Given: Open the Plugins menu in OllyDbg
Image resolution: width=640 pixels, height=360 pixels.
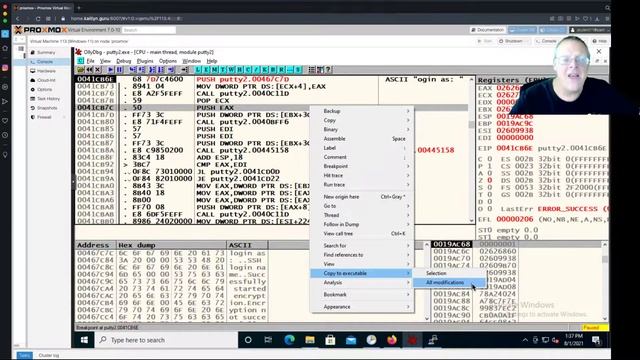Looking at the screenshot, I should [x=145, y=61].
